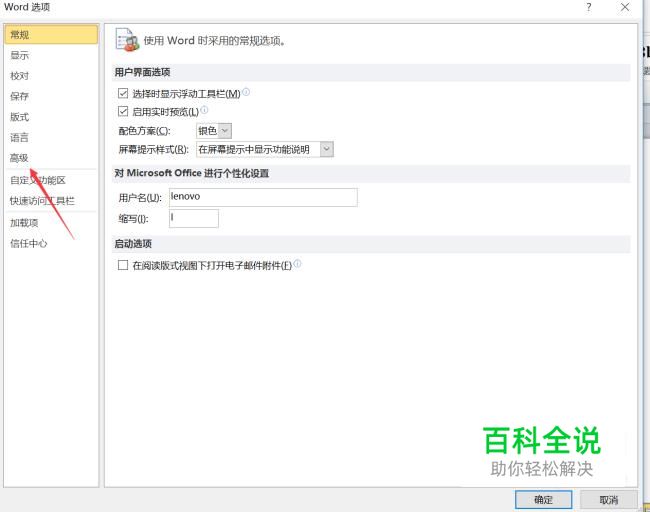Image resolution: width=650 pixels, height=512 pixels.
Task: Open the 校对 category
Action: point(19,76)
